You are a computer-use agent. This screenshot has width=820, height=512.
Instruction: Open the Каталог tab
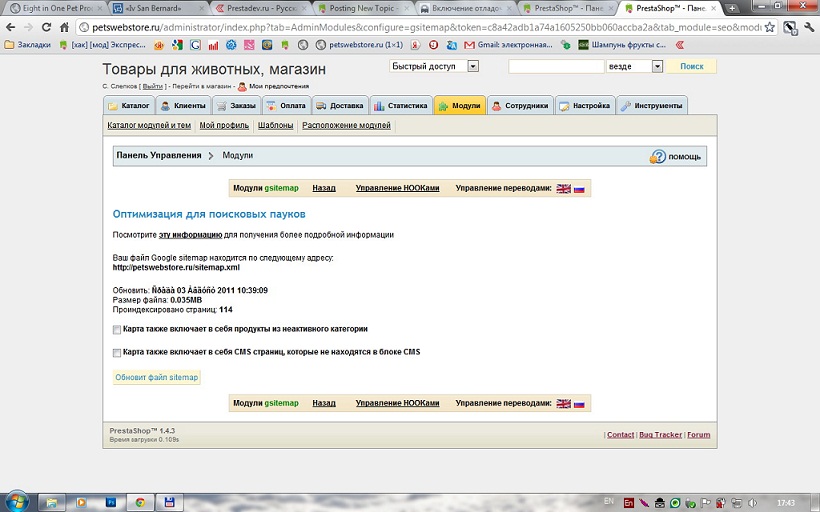point(129,105)
